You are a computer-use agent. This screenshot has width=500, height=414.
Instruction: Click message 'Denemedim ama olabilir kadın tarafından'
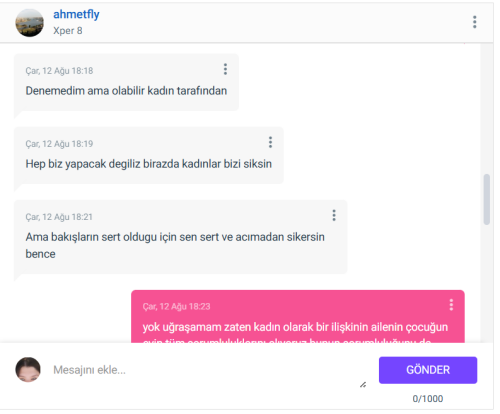pos(126,91)
